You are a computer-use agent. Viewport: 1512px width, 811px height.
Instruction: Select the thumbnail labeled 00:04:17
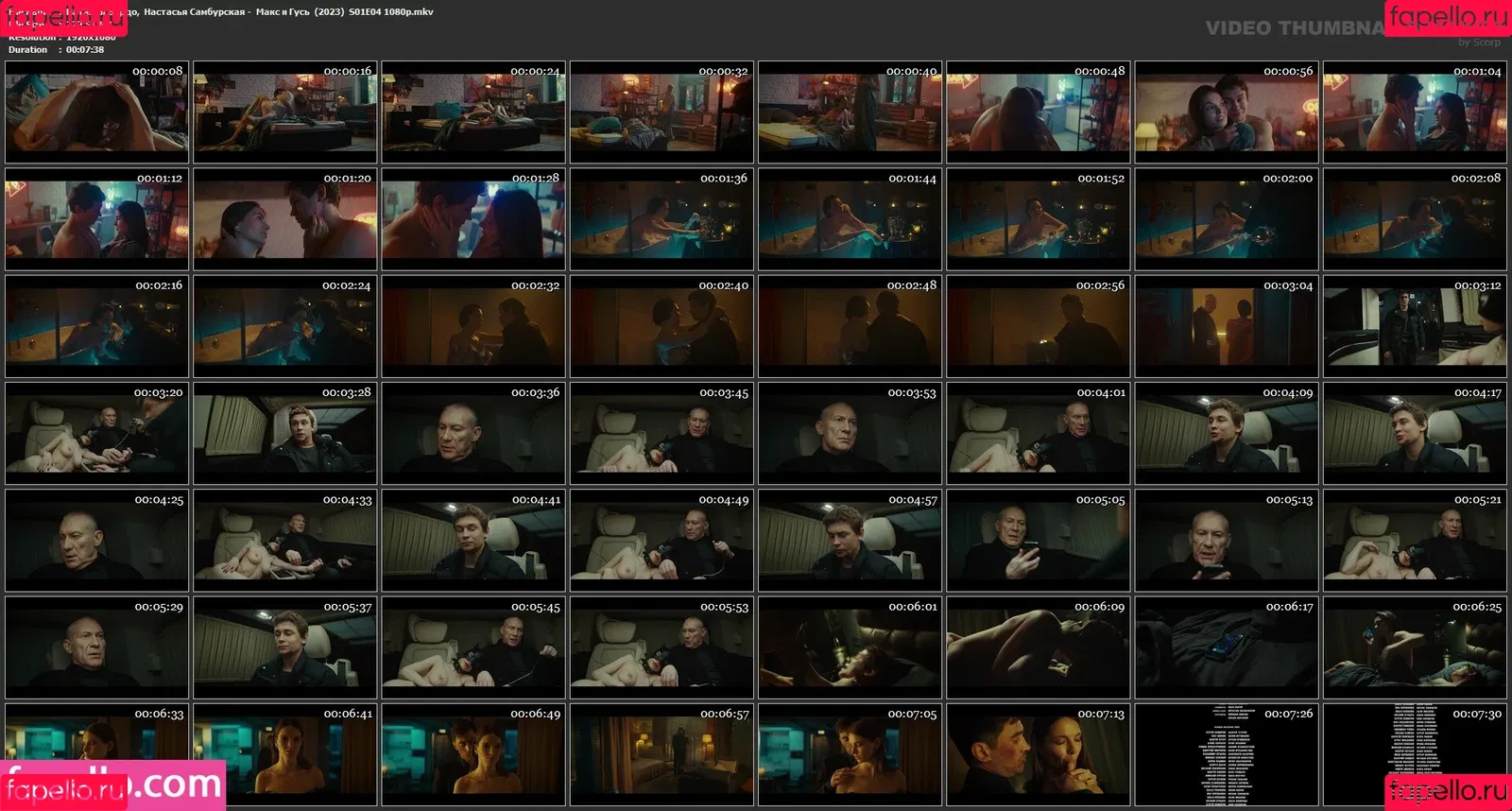coord(1415,433)
